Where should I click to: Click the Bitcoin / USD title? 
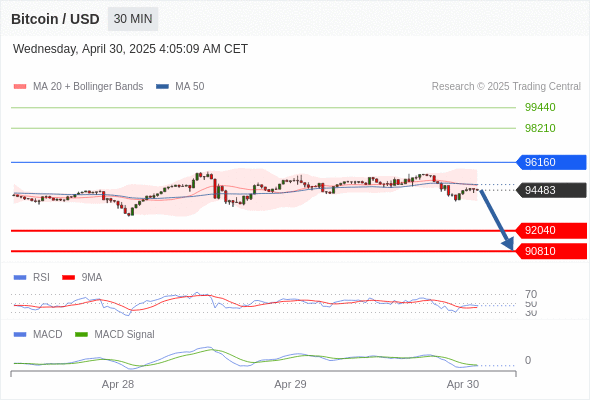pyautogui.click(x=55, y=19)
